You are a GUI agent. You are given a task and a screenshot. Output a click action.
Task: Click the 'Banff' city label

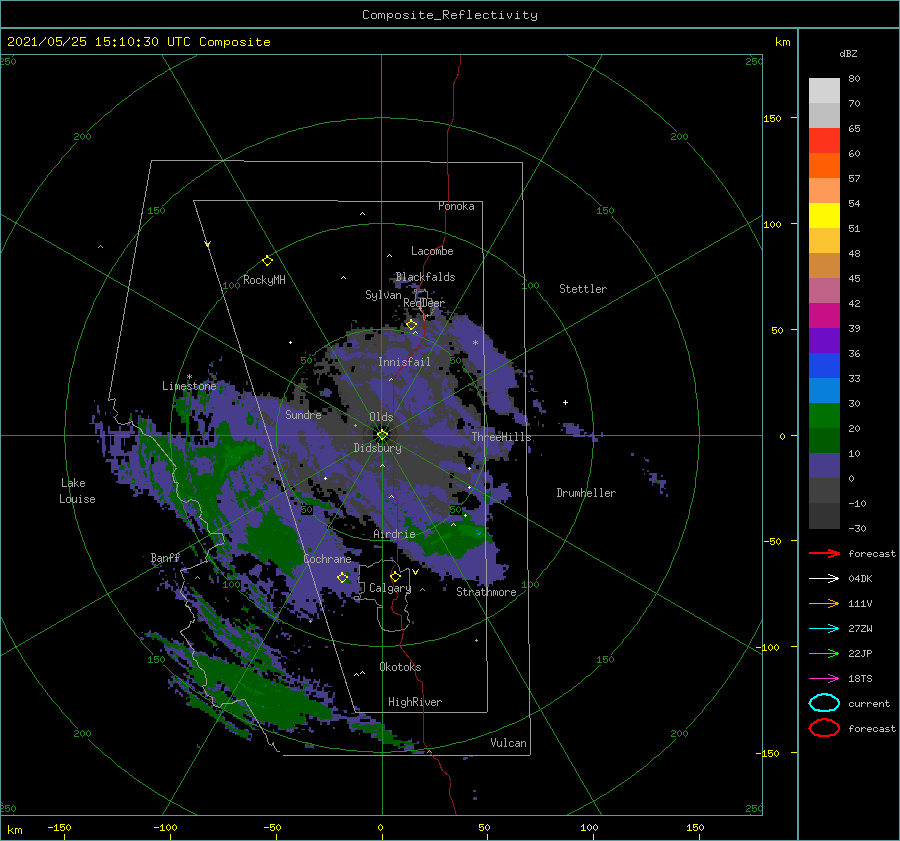[x=165, y=557]
